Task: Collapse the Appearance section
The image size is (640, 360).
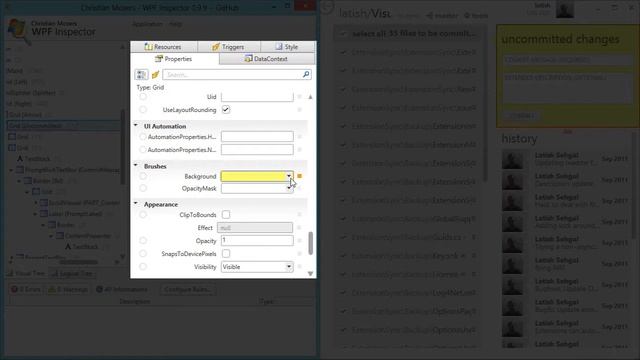Action: coord(136,204)
